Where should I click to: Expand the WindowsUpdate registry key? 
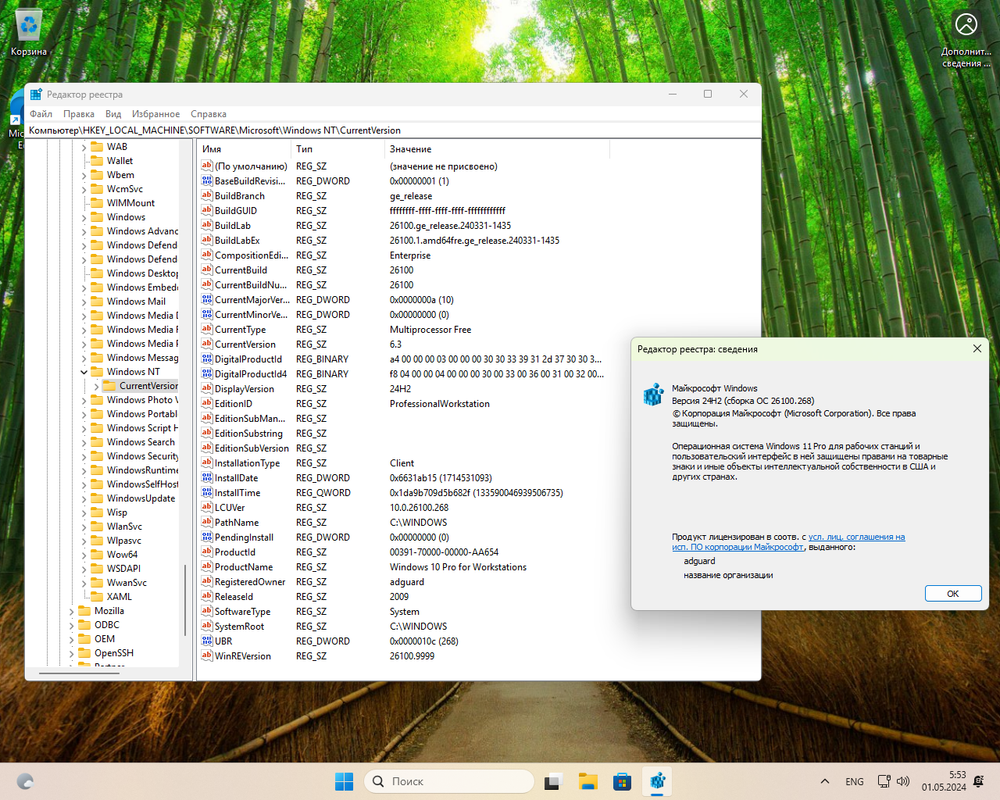(84, 498)
